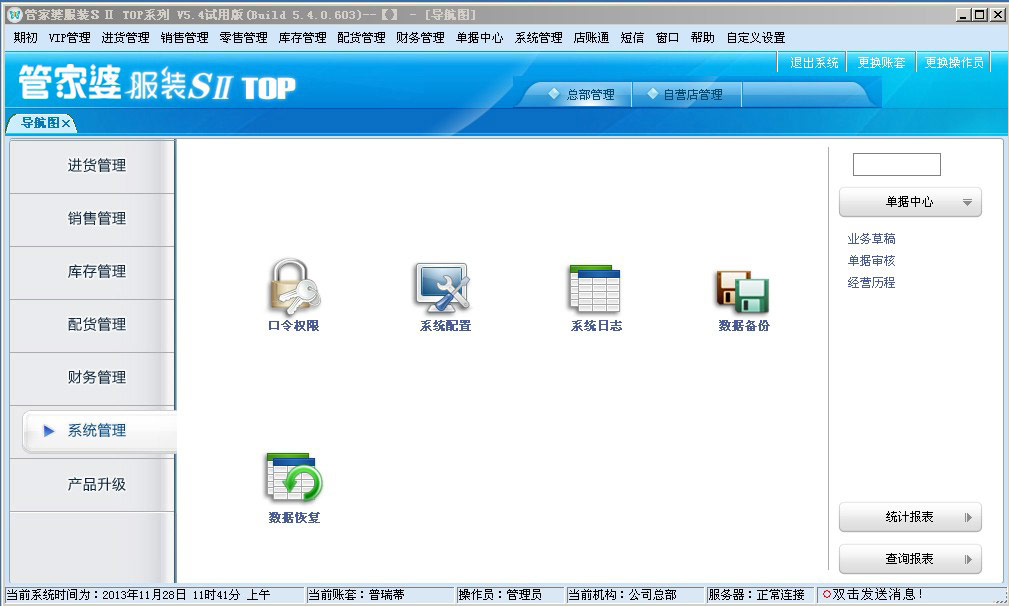Open the 系统日志 table icon
The image size is (1009, 606).
(x=595, y=288)
